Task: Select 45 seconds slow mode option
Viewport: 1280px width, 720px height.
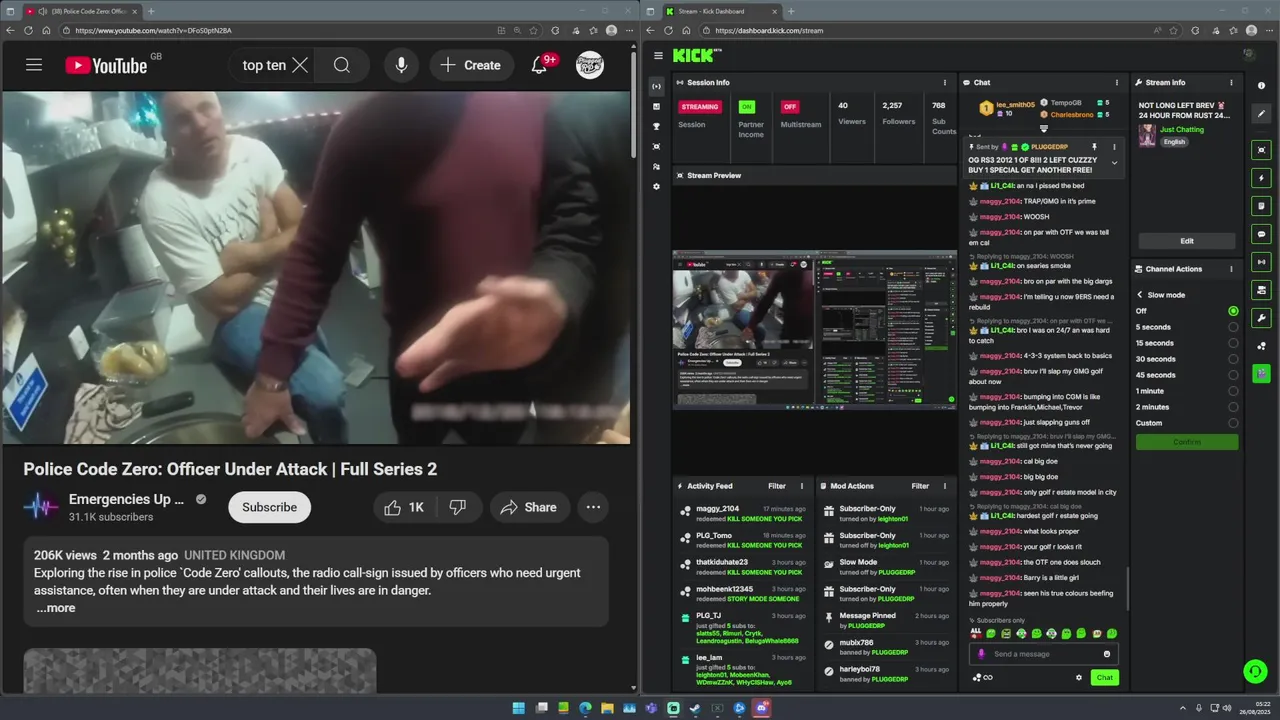Action: click(x=1233, y=375)
